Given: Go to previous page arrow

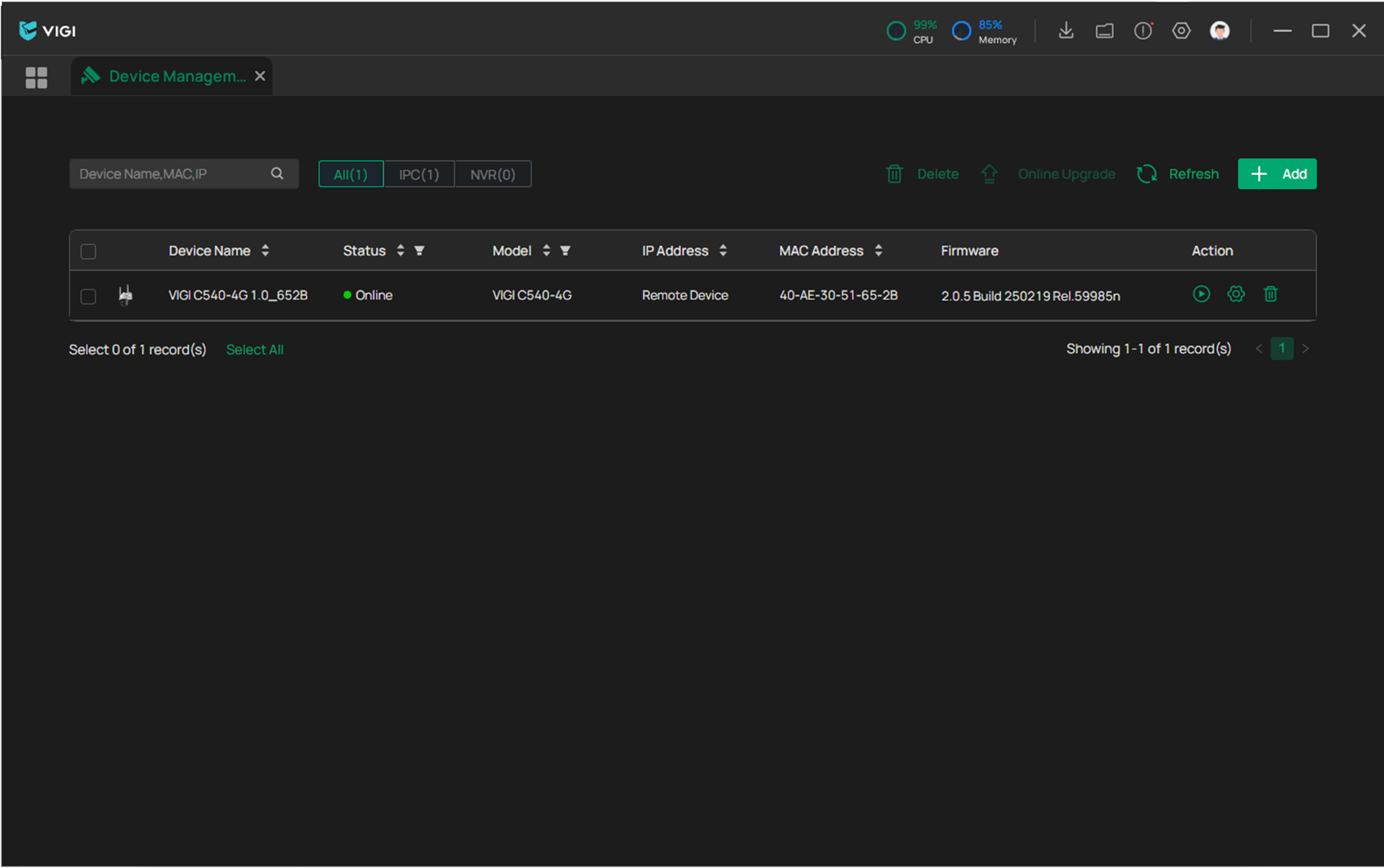Looking at the screenshot, I should [x=1259, y=349].
